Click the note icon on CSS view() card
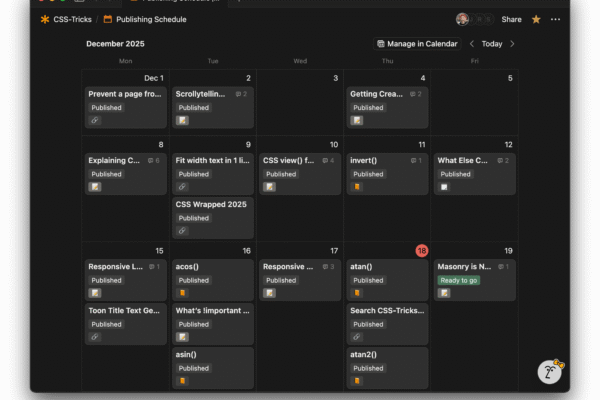This screenshot has width=600, height=400. coord(269,187)
